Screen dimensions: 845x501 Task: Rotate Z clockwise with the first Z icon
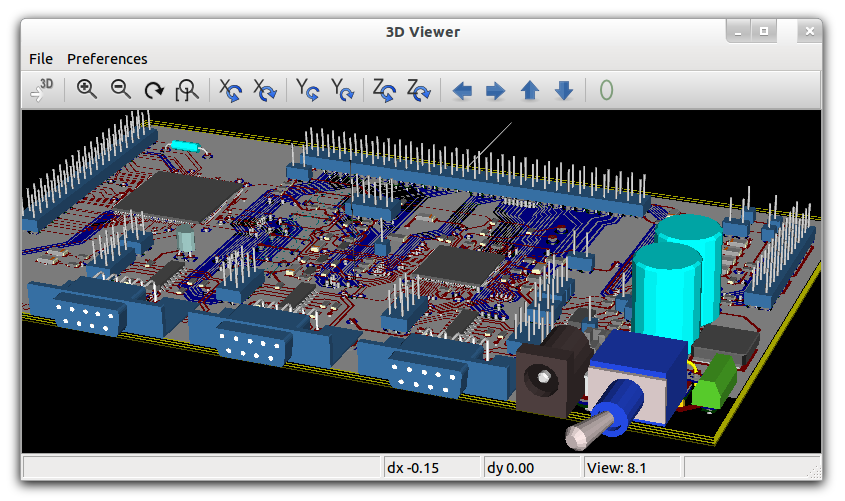(384, 90)
